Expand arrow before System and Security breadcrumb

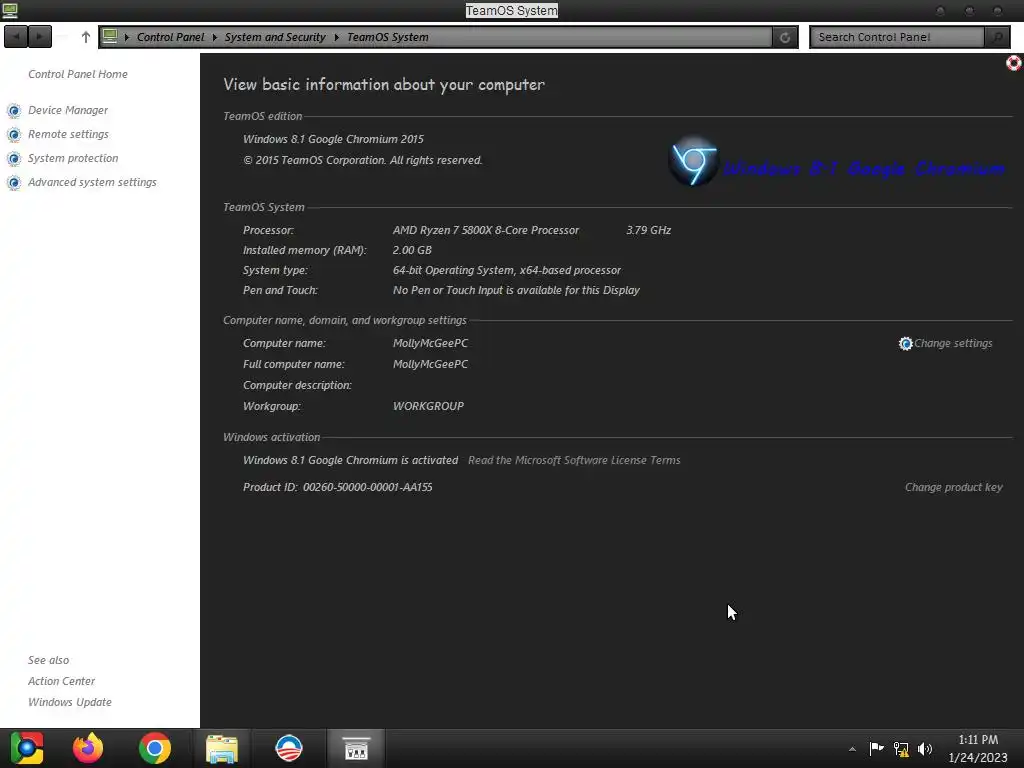pyautogui.click(x=214, y=37)
